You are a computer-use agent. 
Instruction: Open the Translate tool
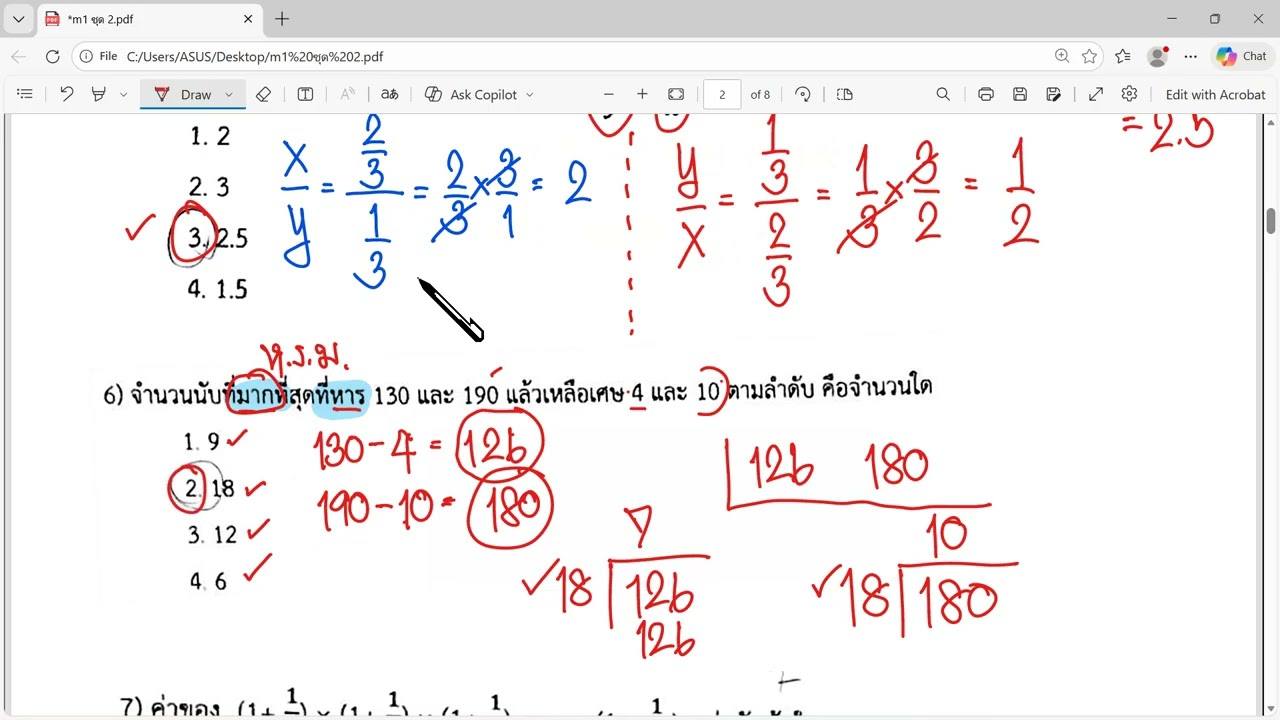[x=389, y=94]
